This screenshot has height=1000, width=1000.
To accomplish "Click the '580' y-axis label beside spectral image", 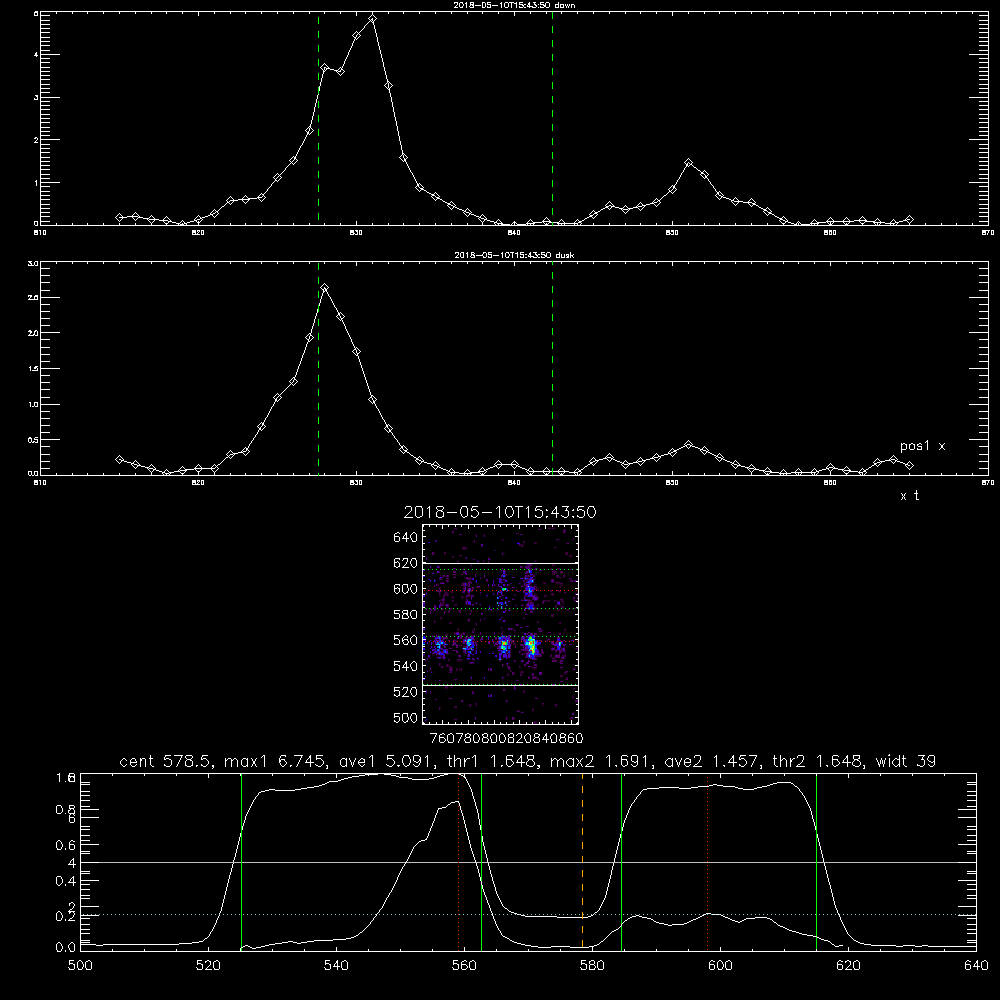I will [406, 615].
